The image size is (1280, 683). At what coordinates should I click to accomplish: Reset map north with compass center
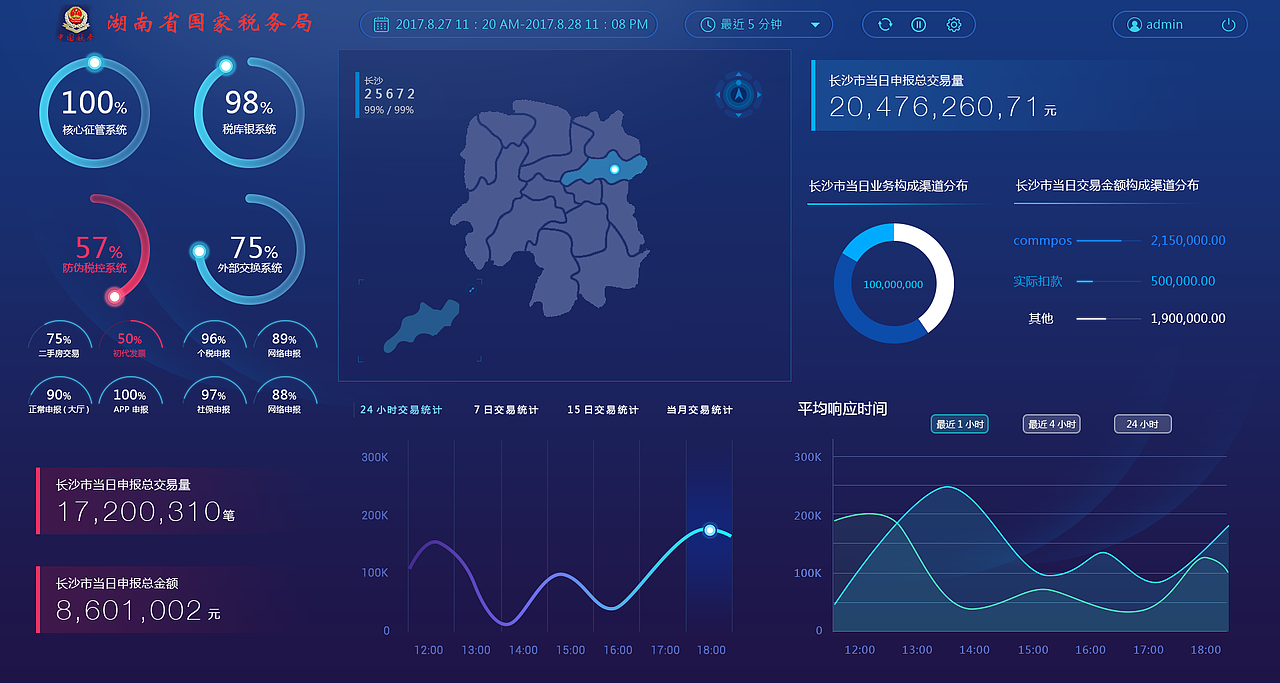tap(739, 95)
